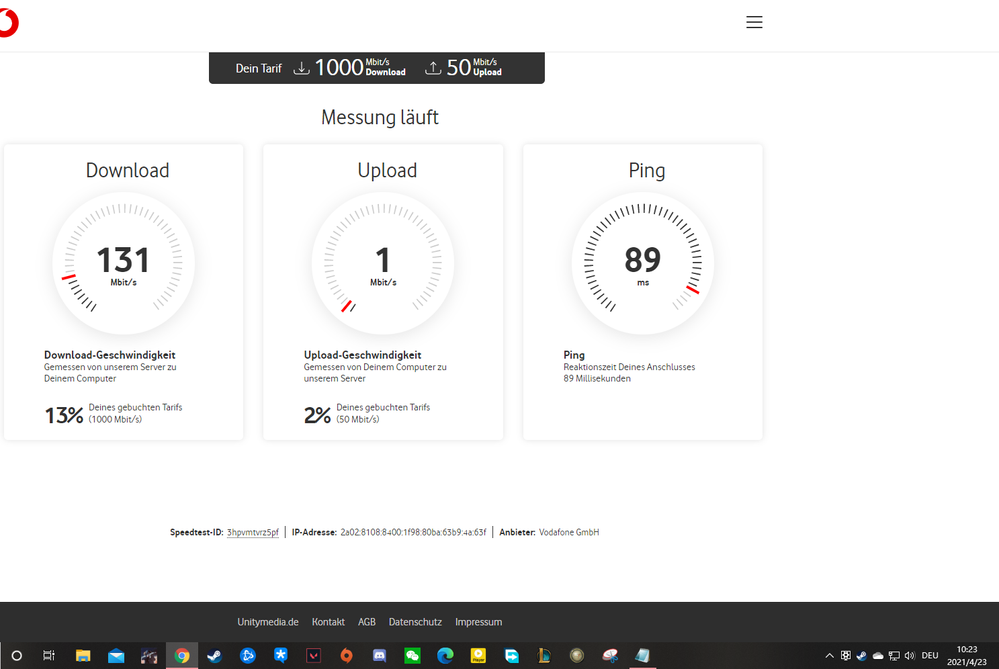The image size is (999, 669).
Task: Open the Speedtest-ID link 3hpvmtvr25pf
Action: [x=252, y=533]
